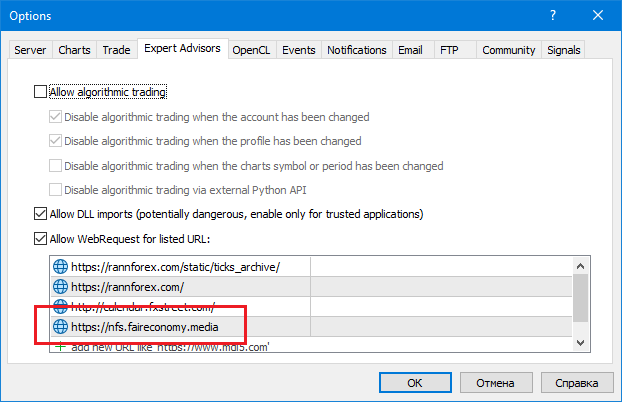Uncheck Allow WebRequest for listed URL
This screenshot has width=622, height=402.
pyautogui.click(x=40, y=239)
